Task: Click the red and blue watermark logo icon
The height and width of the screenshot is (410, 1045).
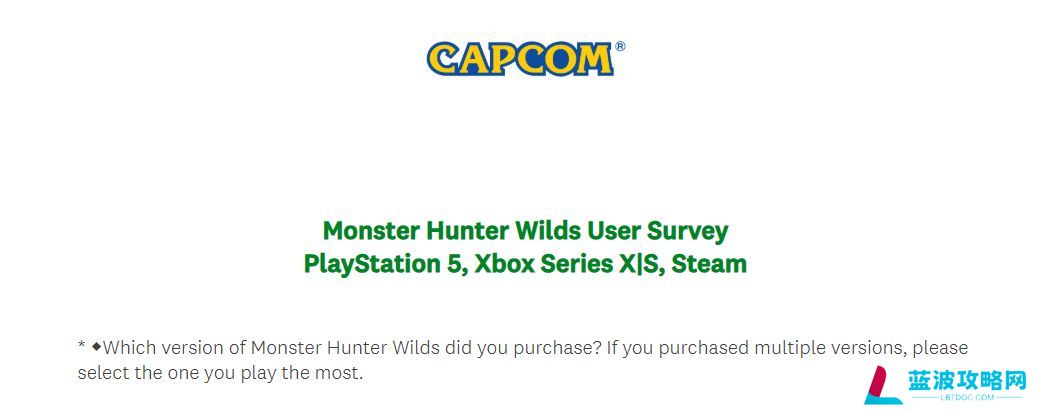Action: tap(881, 385)
